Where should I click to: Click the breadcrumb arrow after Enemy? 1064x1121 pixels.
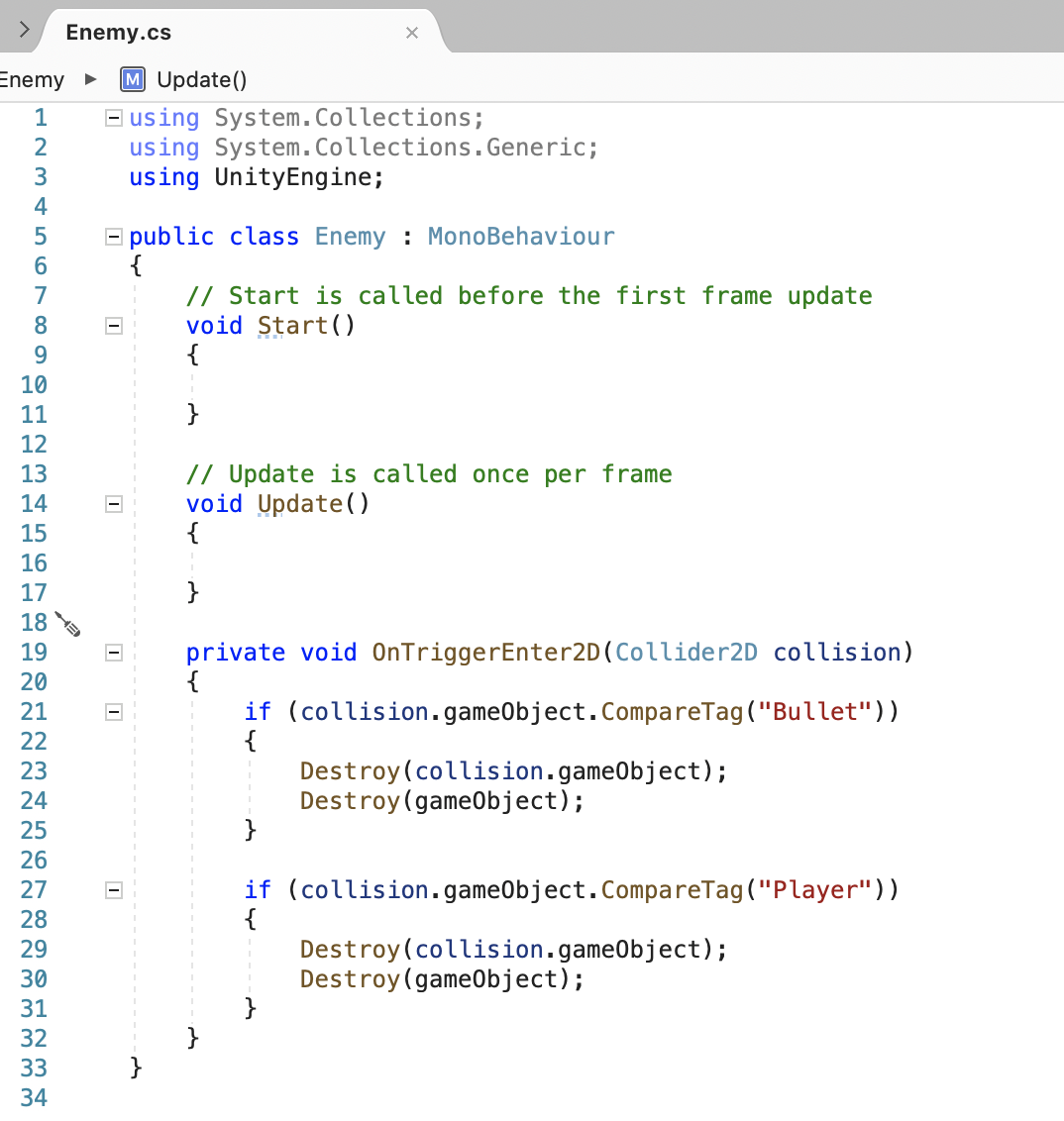91,79
